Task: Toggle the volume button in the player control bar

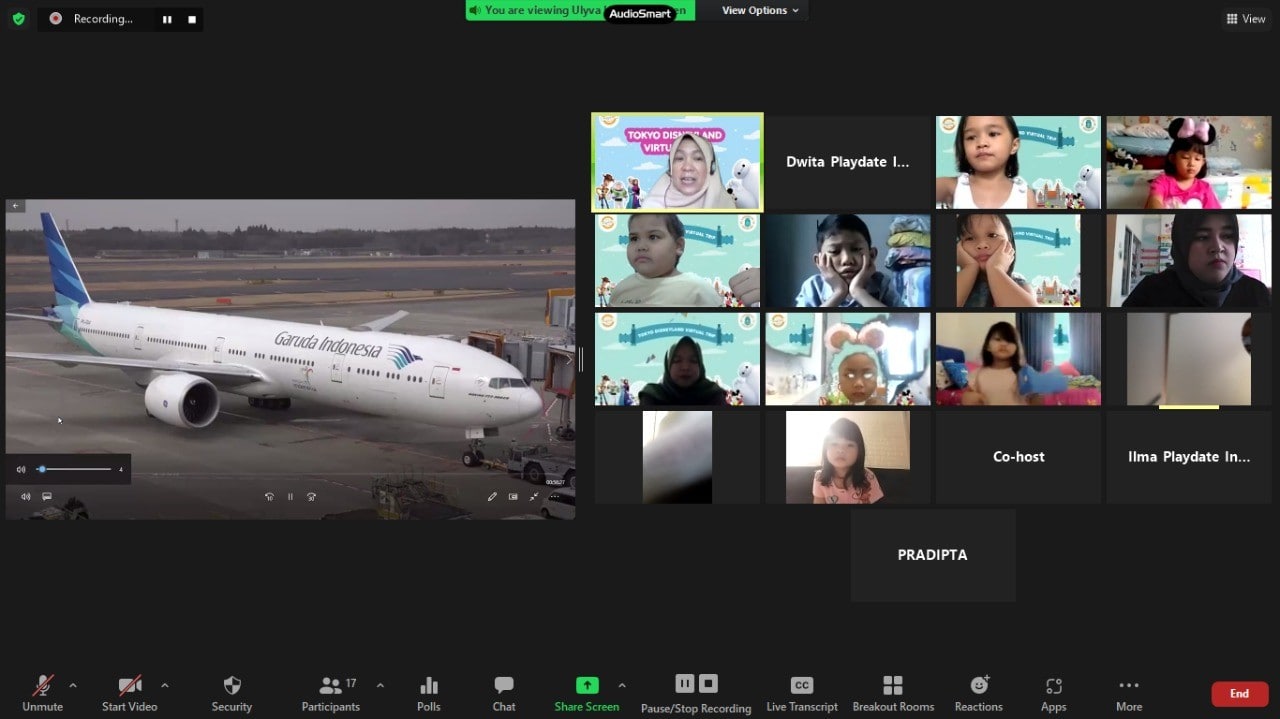Action: point(25,496)
